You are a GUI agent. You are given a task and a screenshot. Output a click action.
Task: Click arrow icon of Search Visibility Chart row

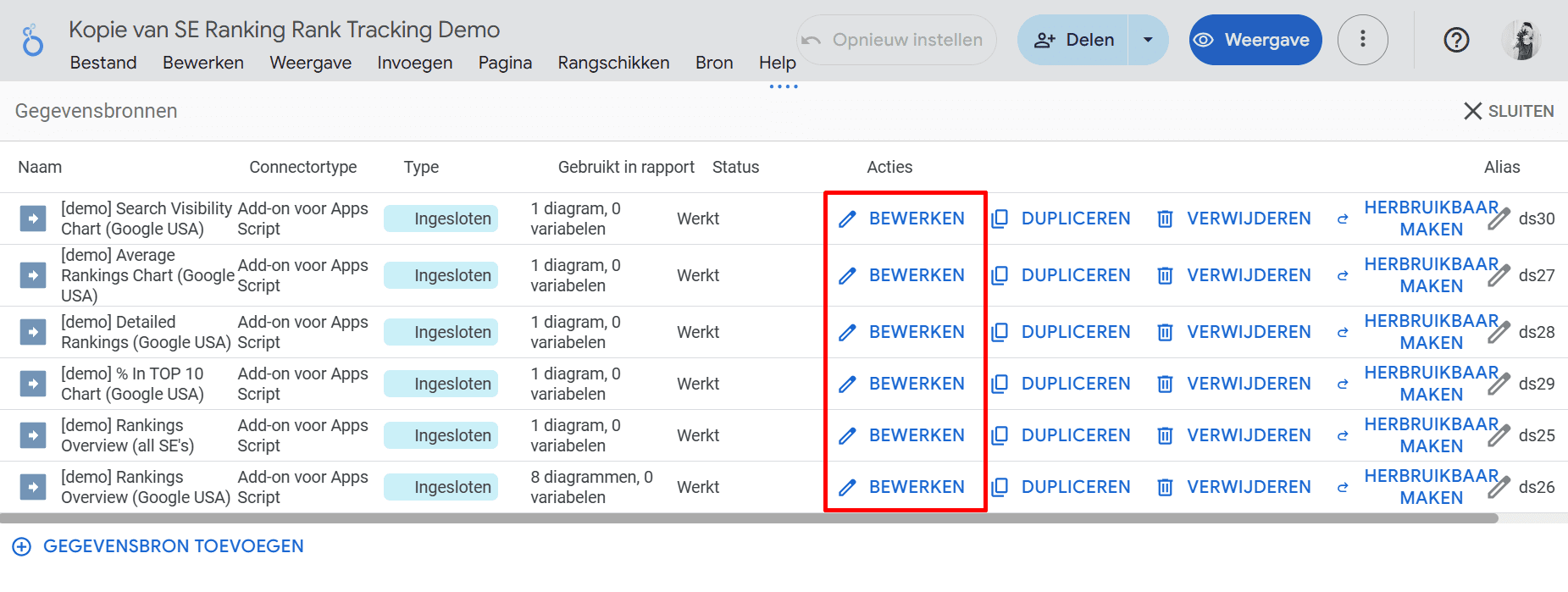(x=33, y=219)
